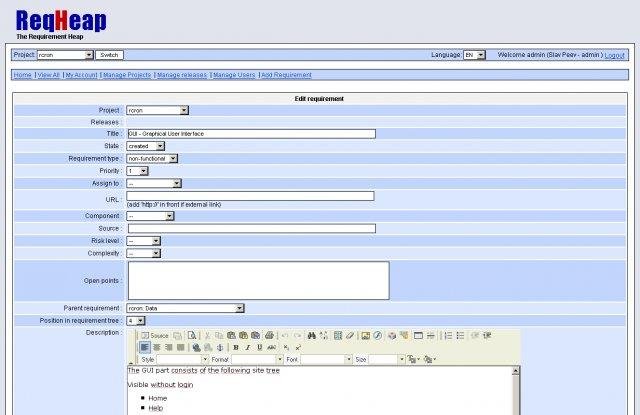Select the Center alignment icon
The image size is (640, 415).
click(156, 347)
